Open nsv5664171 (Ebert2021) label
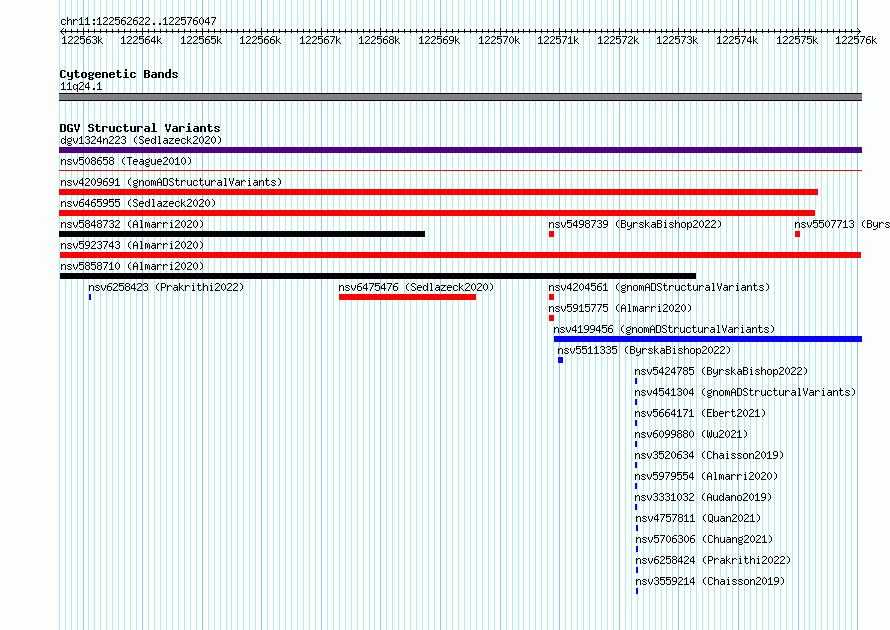 [x=700, y=413]
